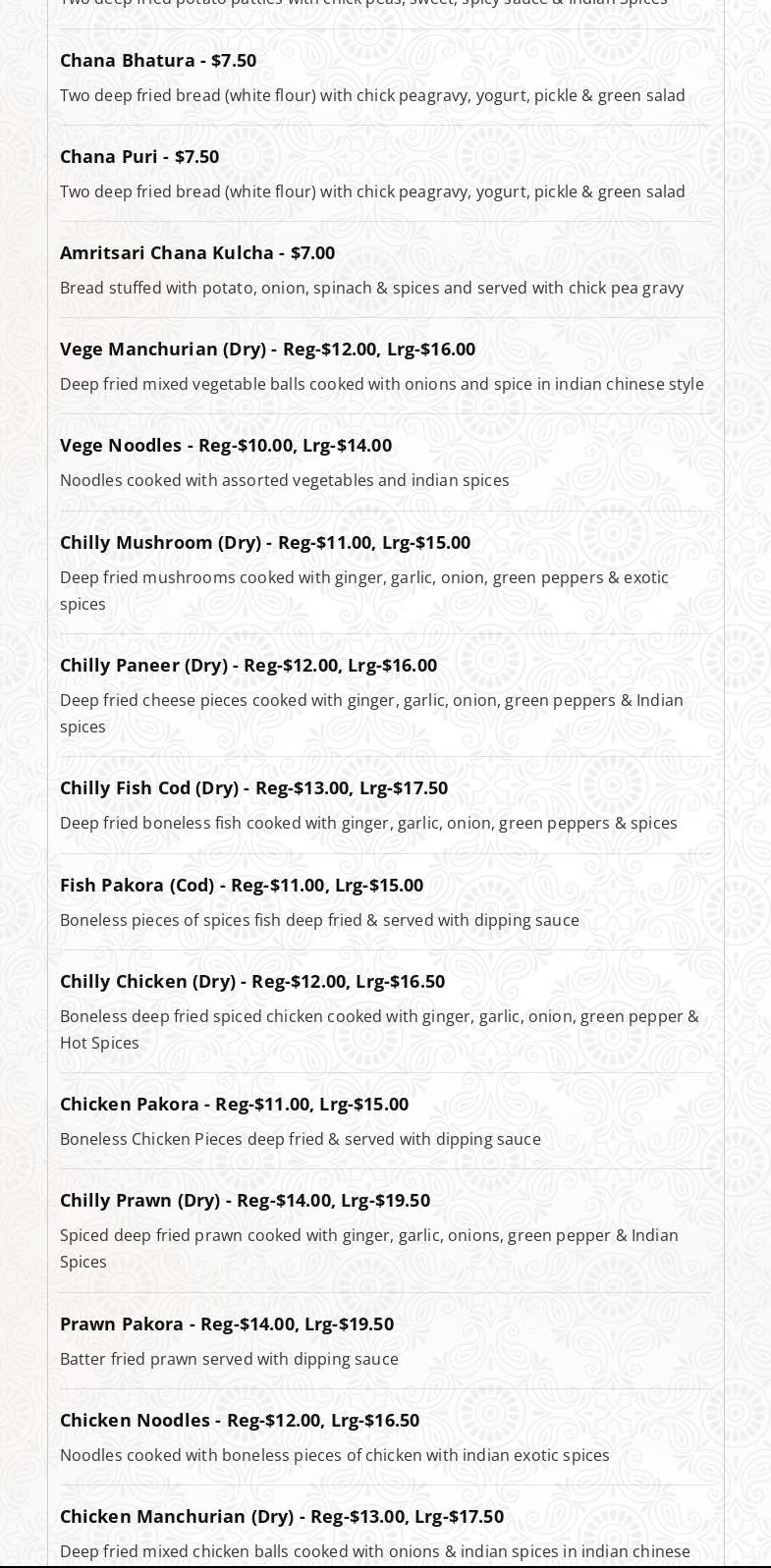Click the Chana Bhatura menu item title

pos(158,60)
